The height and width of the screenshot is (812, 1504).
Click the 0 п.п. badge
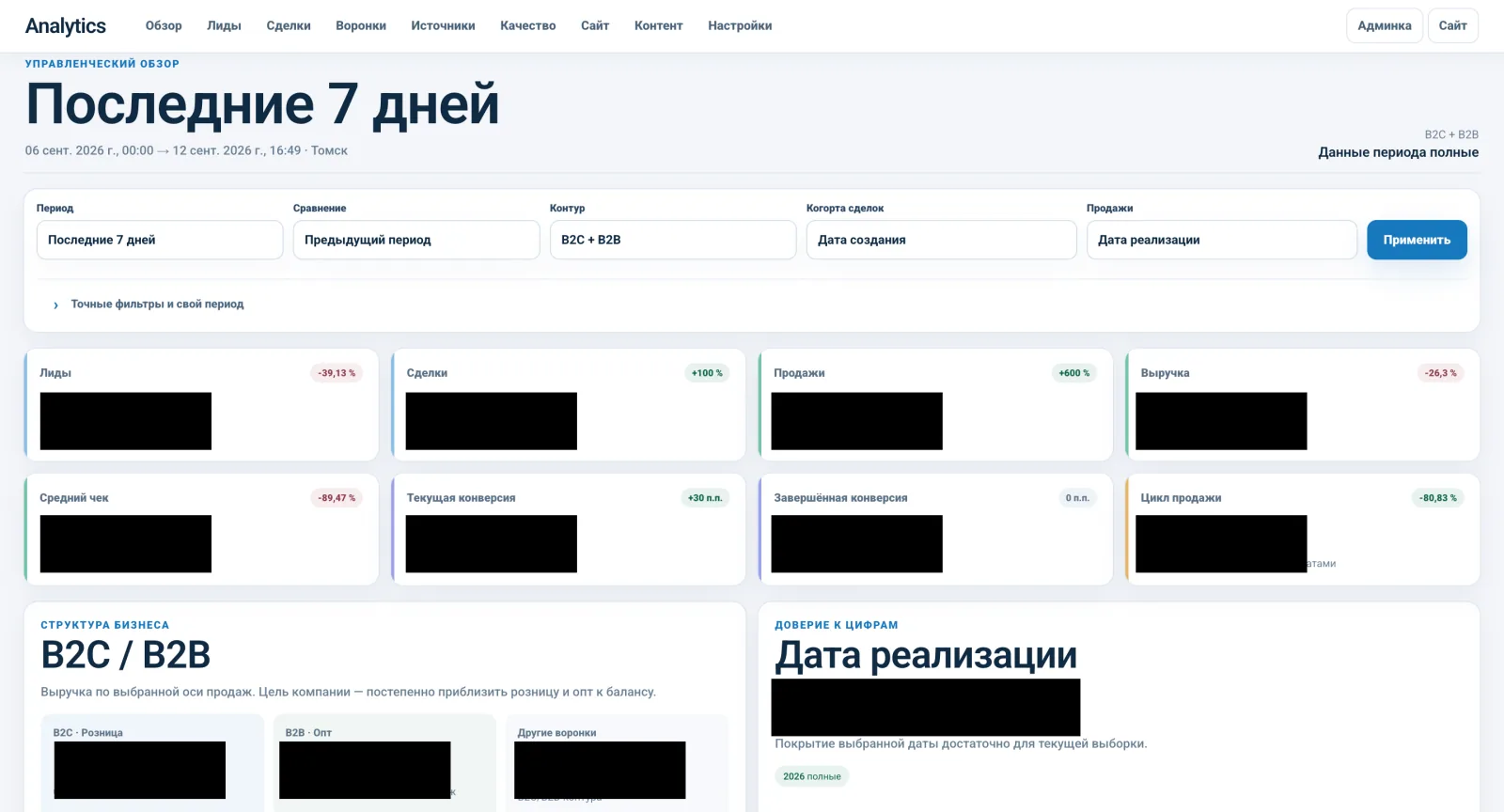click(x=1077, y=498)
